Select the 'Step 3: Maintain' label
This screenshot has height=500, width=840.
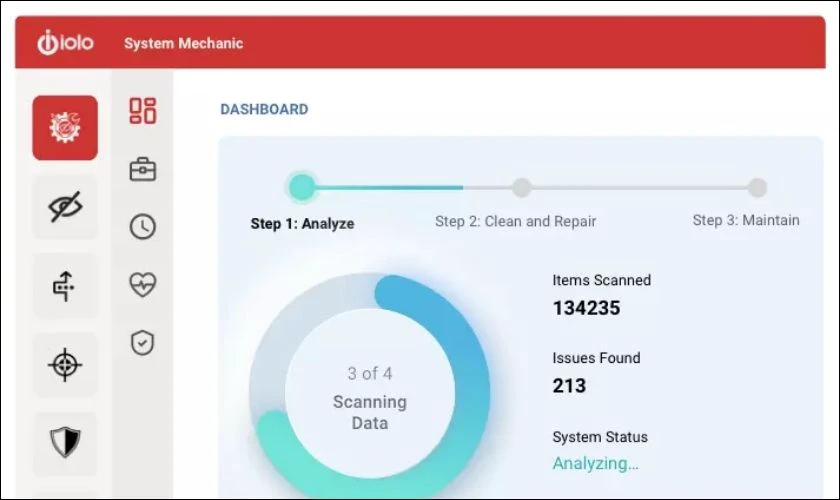click(x=746, y=220)
